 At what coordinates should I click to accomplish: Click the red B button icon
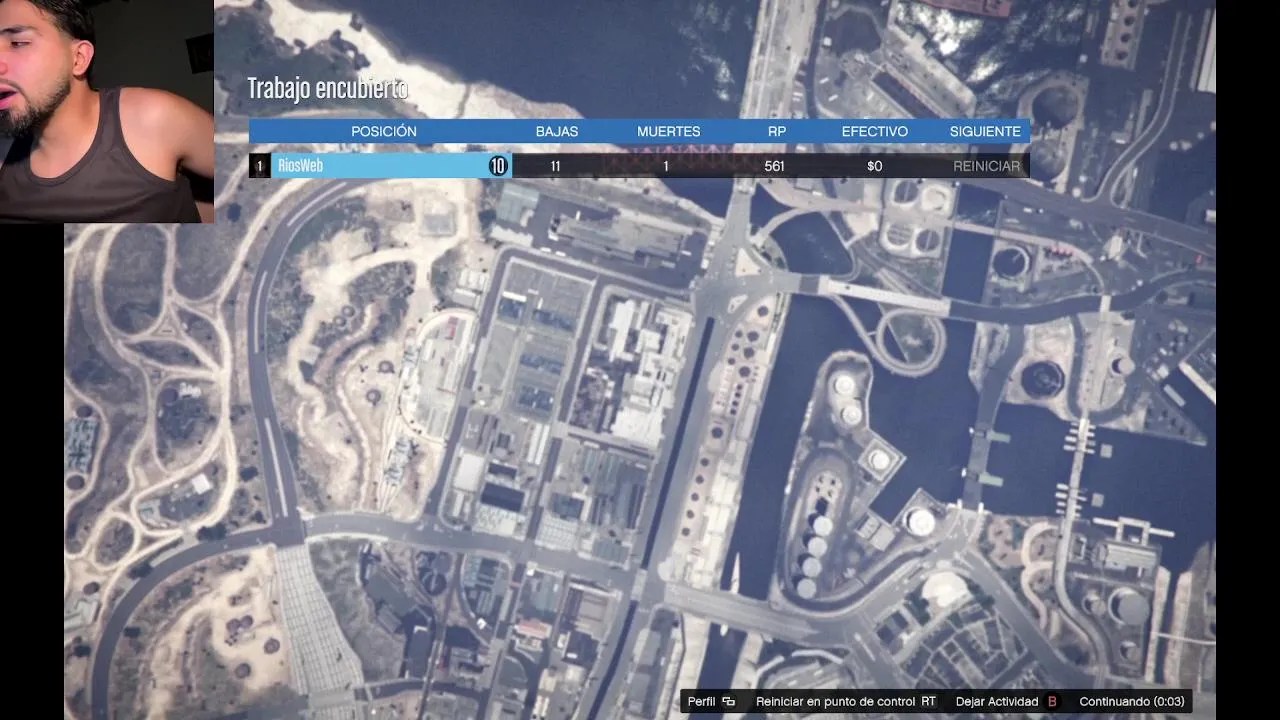pyautogui.click(x=1052, y=702)
